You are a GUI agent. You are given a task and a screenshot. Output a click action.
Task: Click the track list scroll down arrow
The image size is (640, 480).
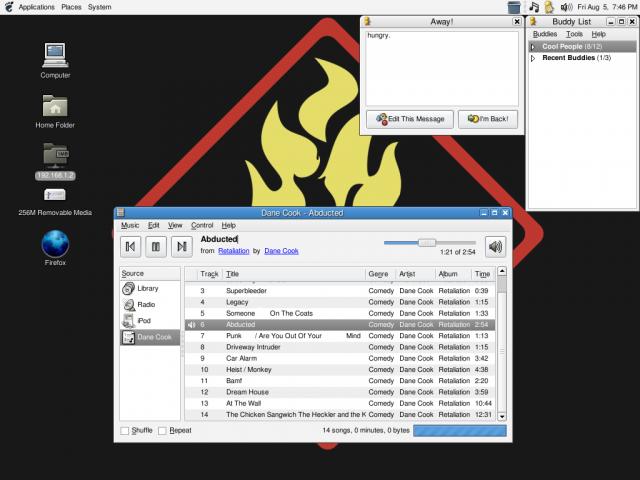(502, 417)
